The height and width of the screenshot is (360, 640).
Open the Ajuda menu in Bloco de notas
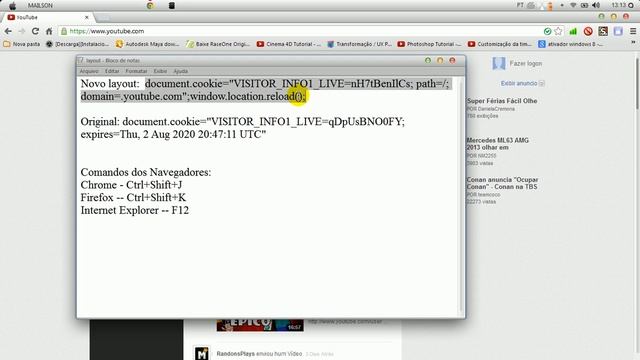[x=181, y=71]
